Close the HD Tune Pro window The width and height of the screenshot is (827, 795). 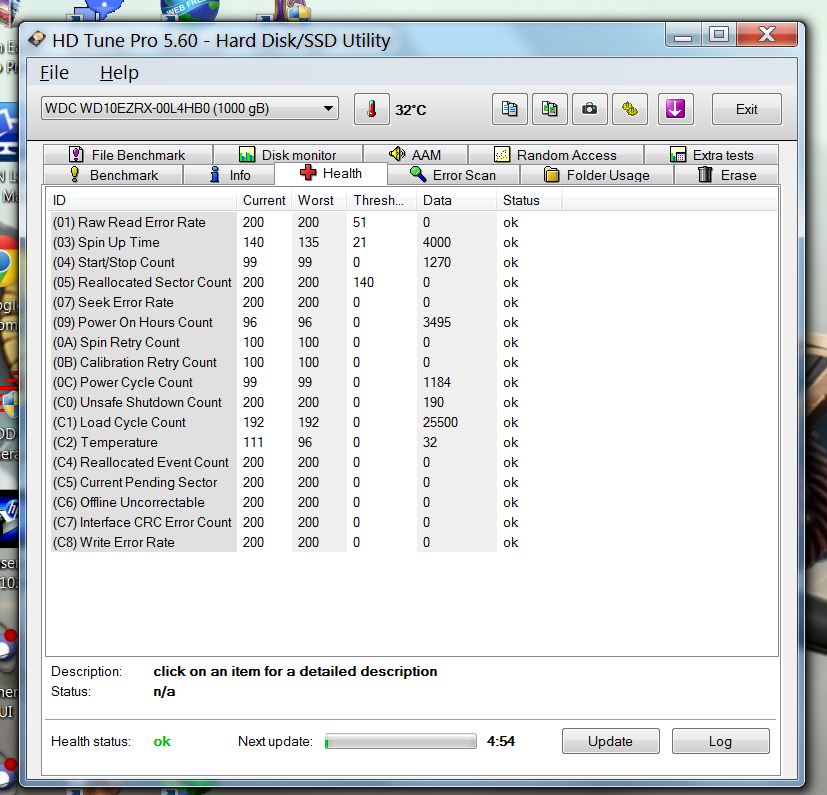[766, 35]
